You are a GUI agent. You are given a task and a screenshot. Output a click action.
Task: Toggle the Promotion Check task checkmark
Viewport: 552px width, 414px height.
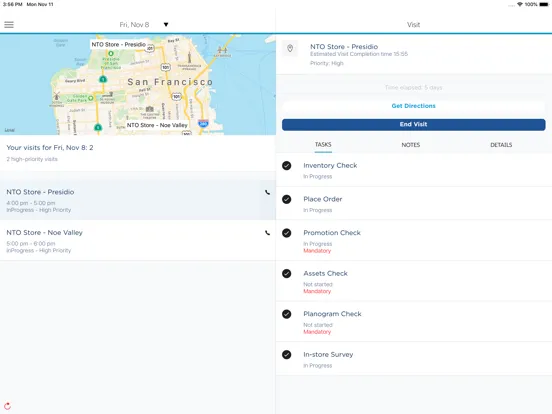pyautogui.click(x=287, y=233)
